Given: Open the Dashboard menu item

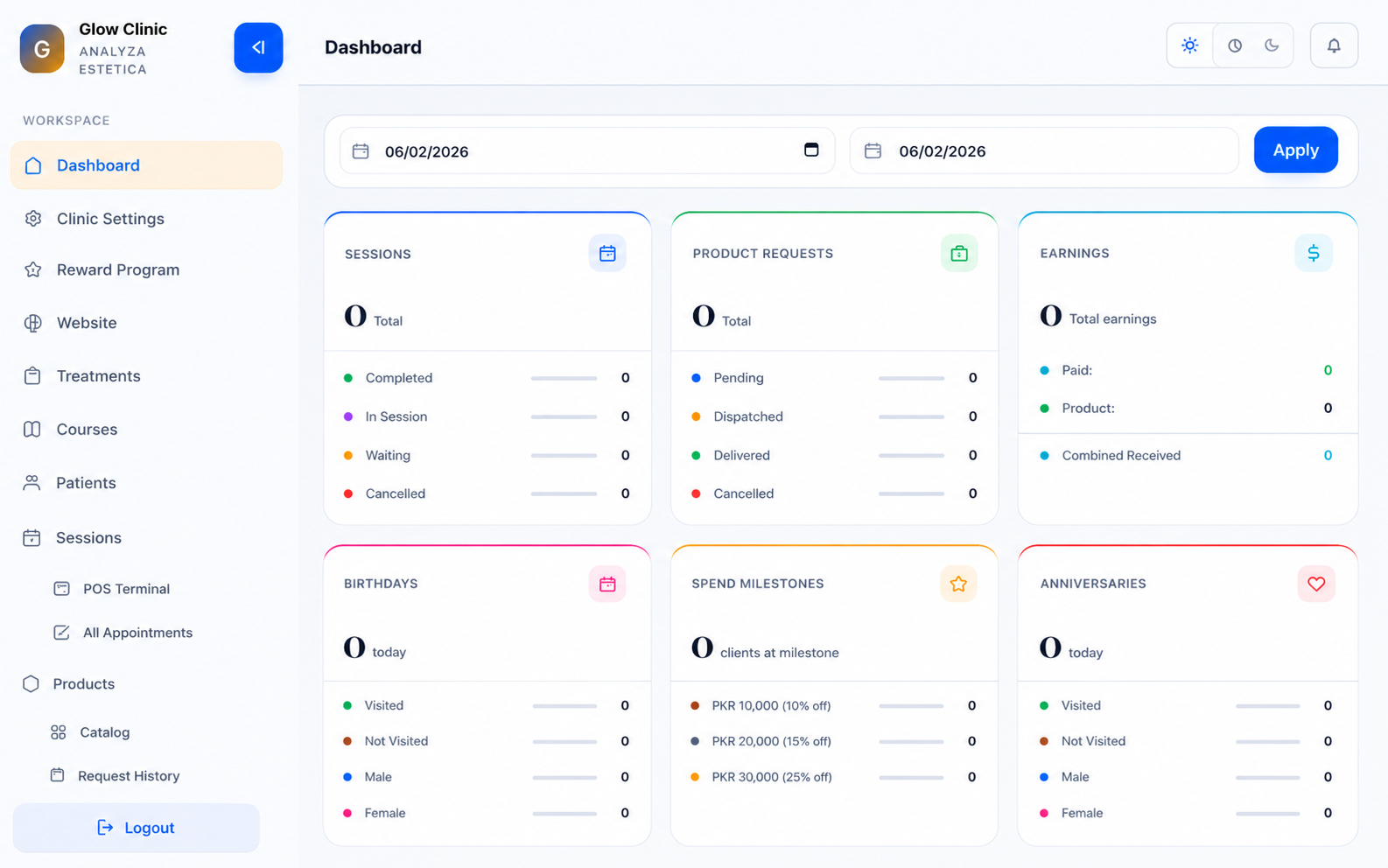Looking at the screenshot, I should point(146,165).
